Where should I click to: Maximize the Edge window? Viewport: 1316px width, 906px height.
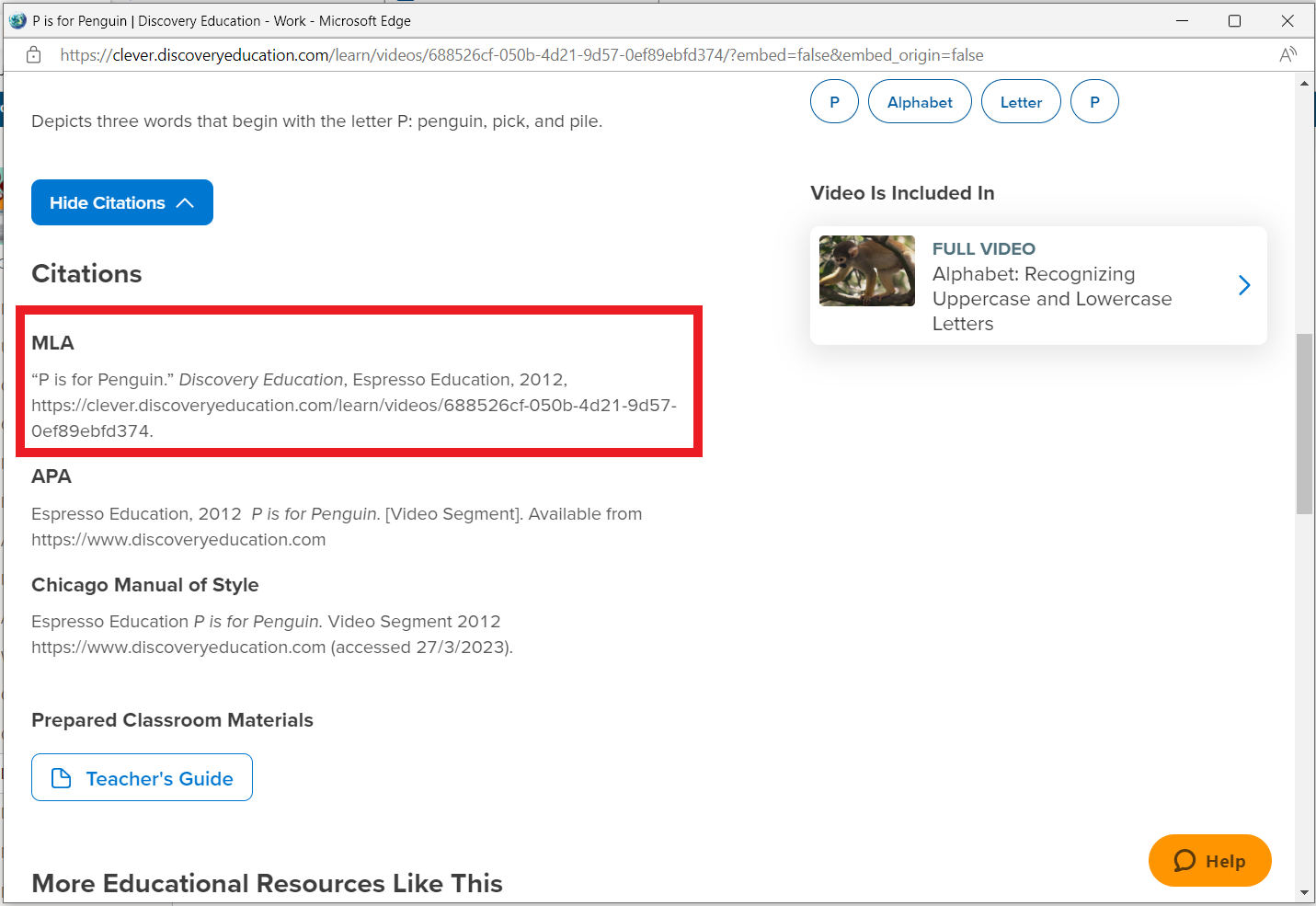1234,20
